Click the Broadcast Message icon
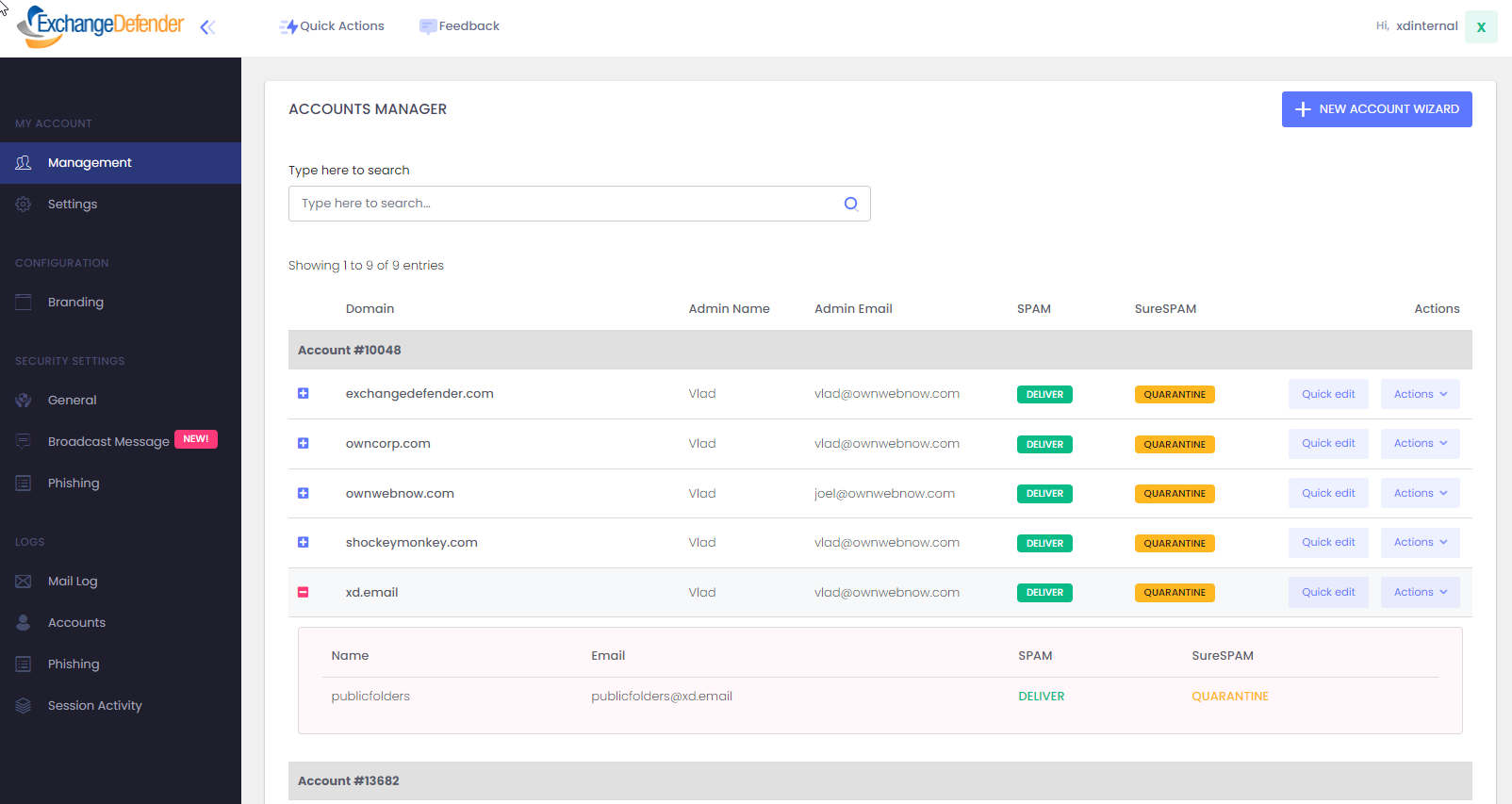The height and width of the screenshot is (804, 1512). pyautogui.click(x=24, y=442)
